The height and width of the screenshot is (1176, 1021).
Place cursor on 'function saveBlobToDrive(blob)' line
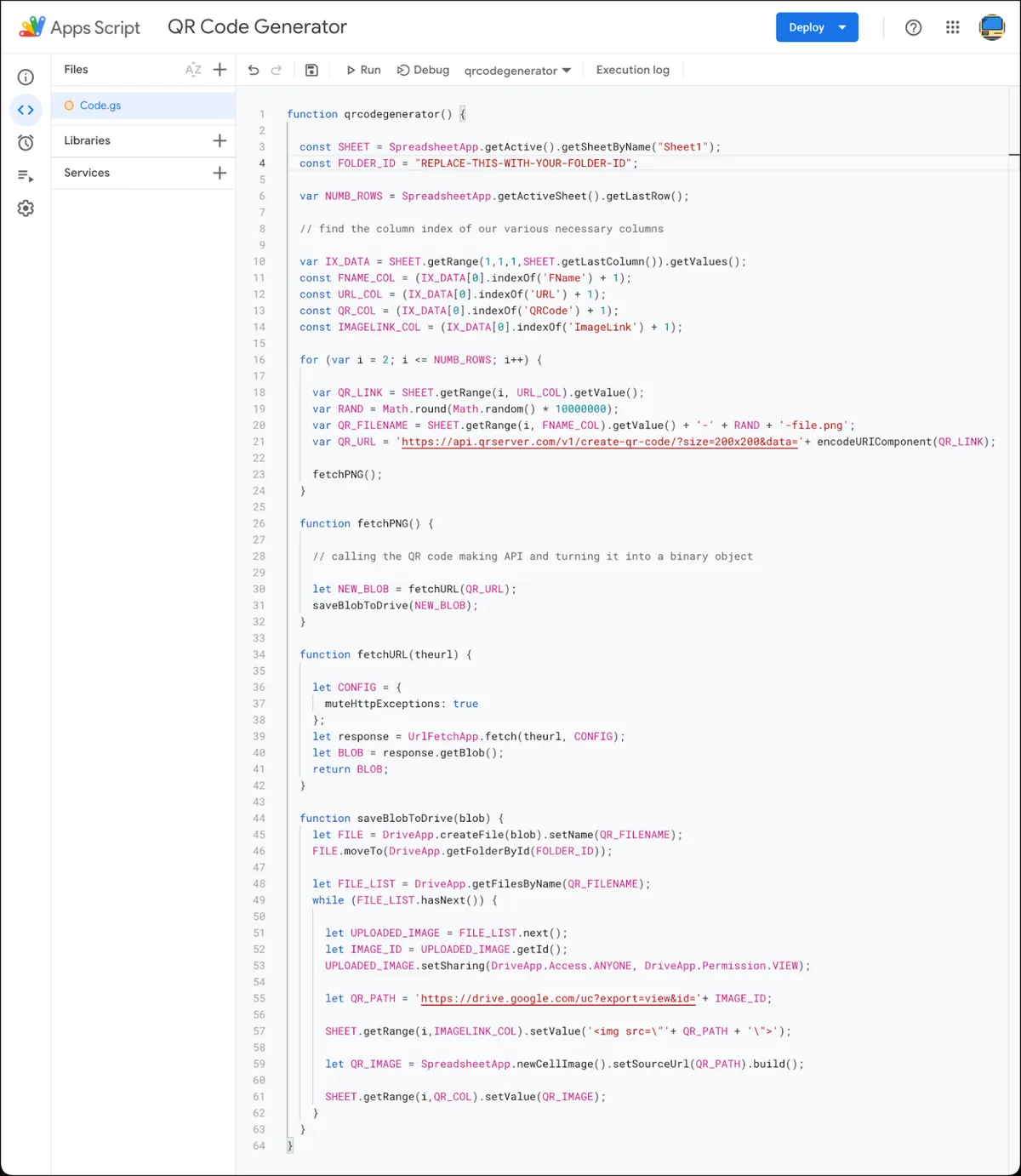402,819
